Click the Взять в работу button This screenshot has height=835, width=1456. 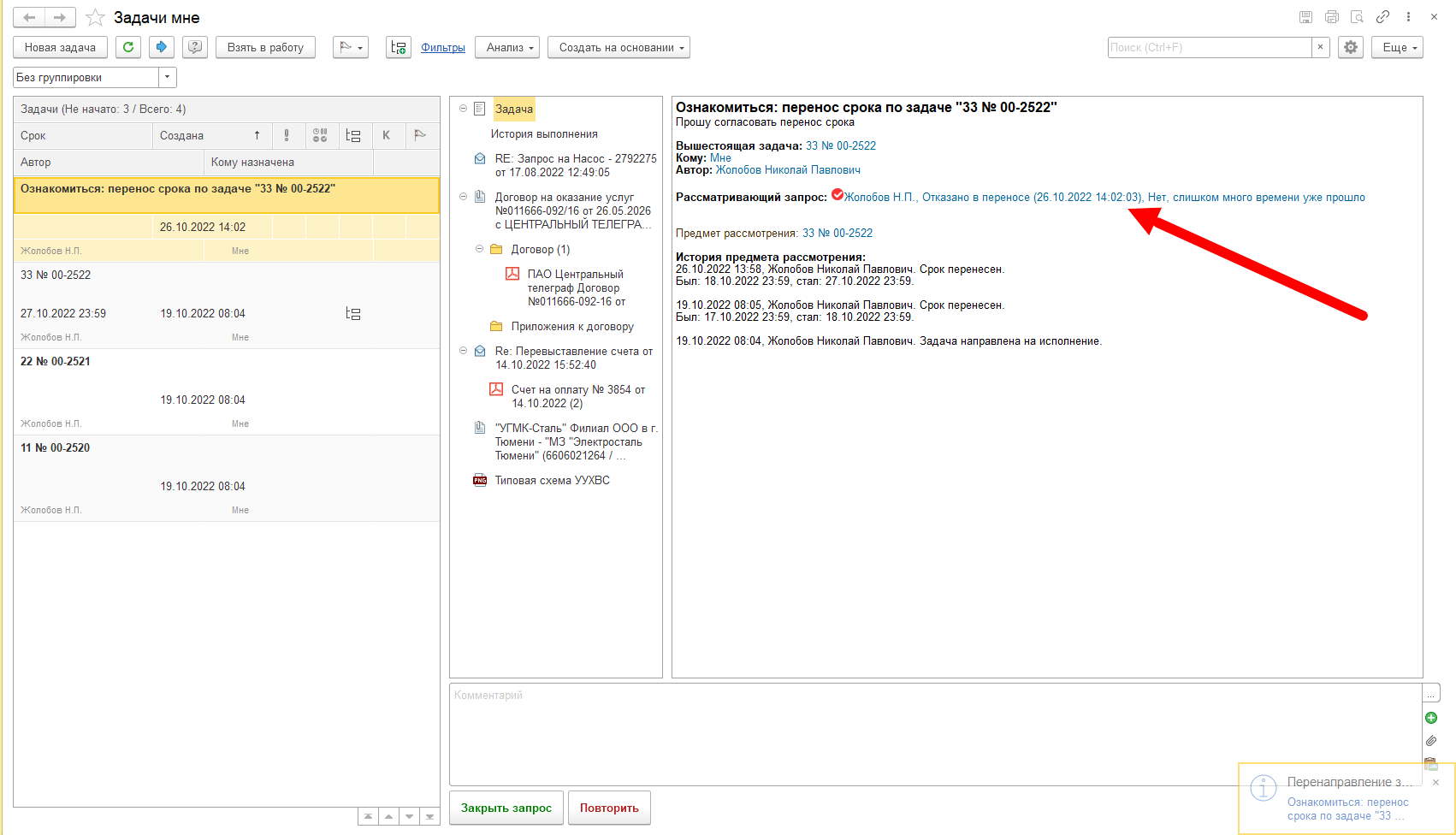coord(265,47)
